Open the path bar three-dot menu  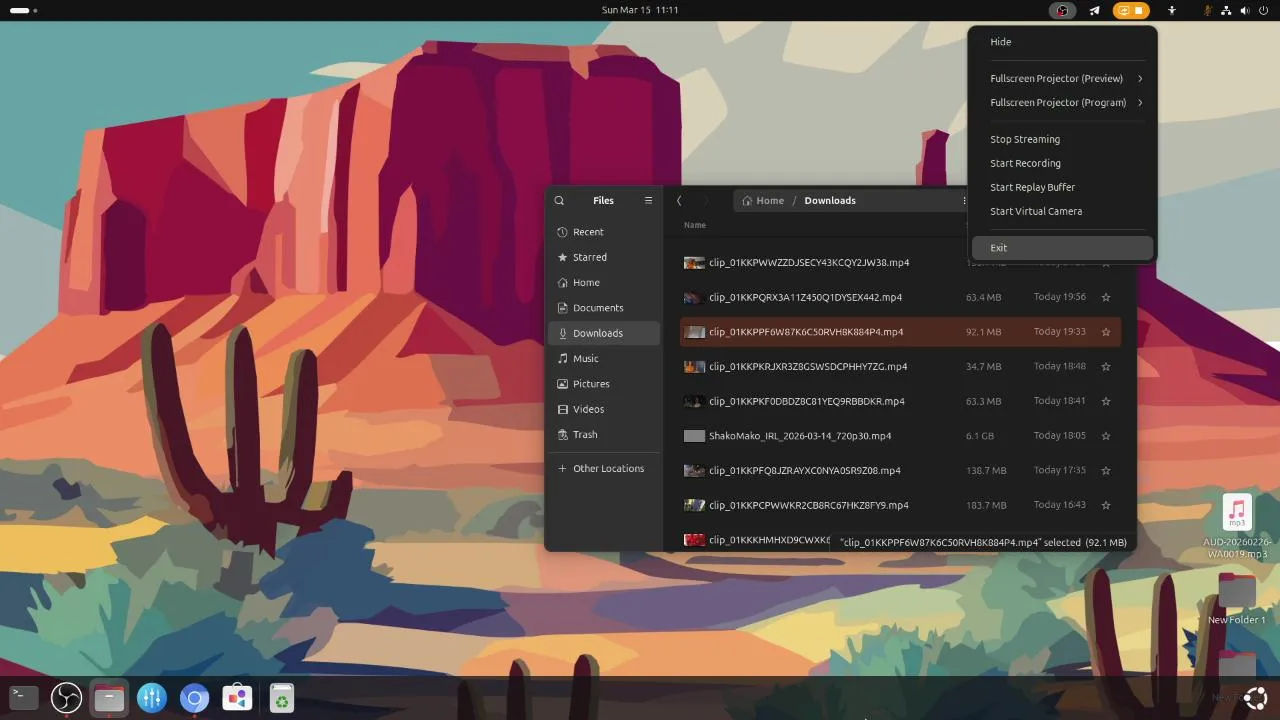click(x=964, y=200)
